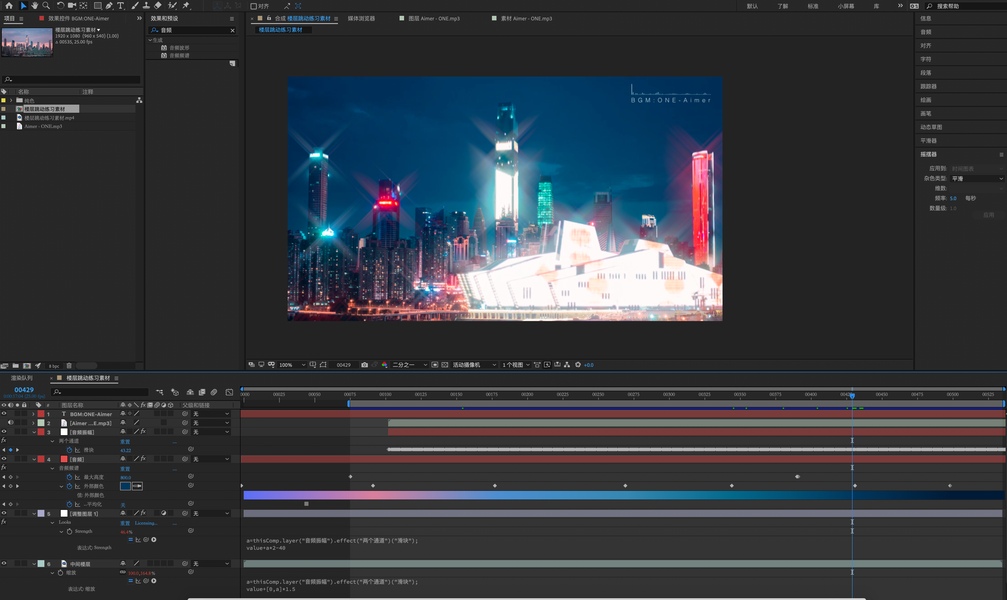The image size is (1007, 600).
Task: Select the 标准 workspace
Action: coord(813,6)
